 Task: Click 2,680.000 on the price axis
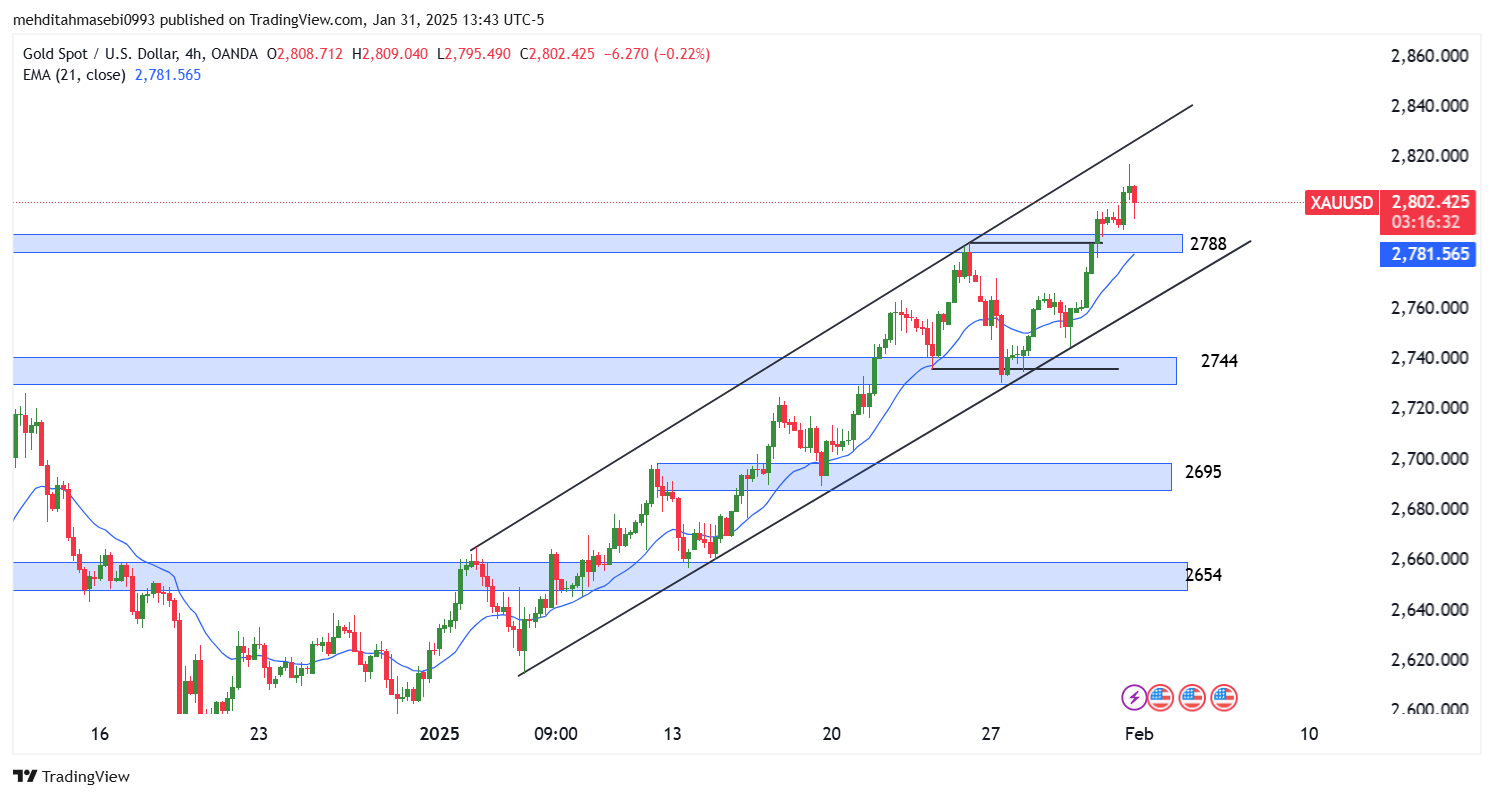[x=1429, y=509]
